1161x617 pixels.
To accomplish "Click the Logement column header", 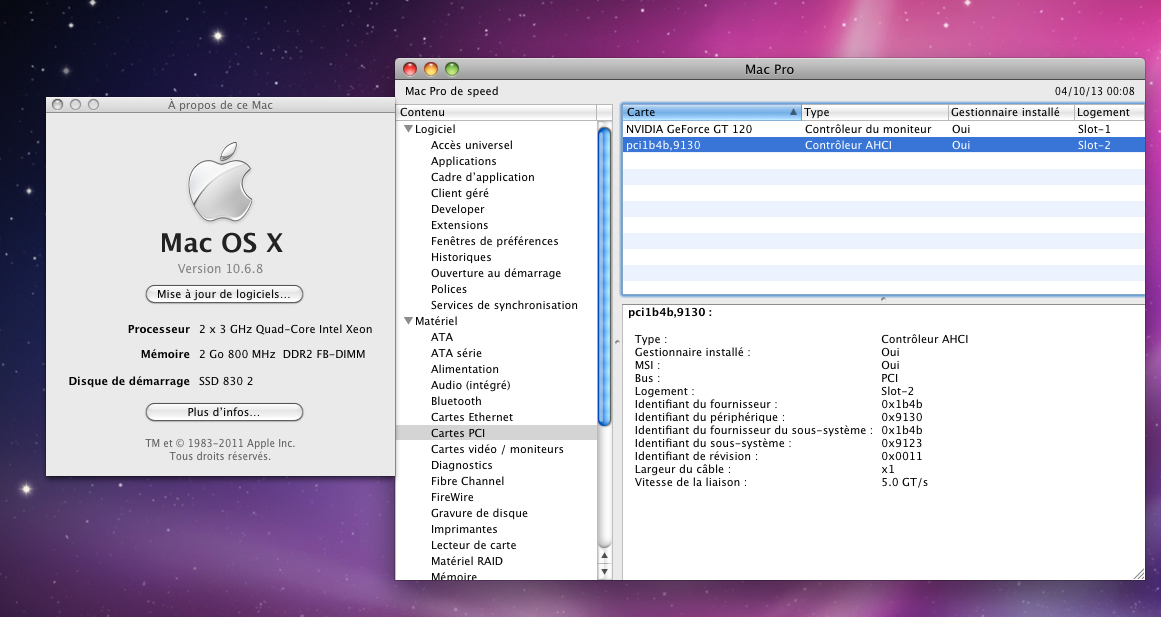I will coord(1108,112).
